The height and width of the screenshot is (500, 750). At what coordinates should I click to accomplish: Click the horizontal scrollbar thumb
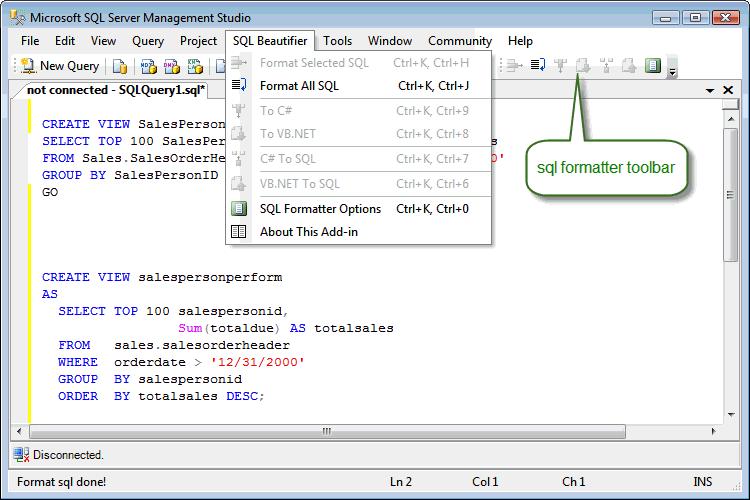pyautogui.click(x=327, y=431)
